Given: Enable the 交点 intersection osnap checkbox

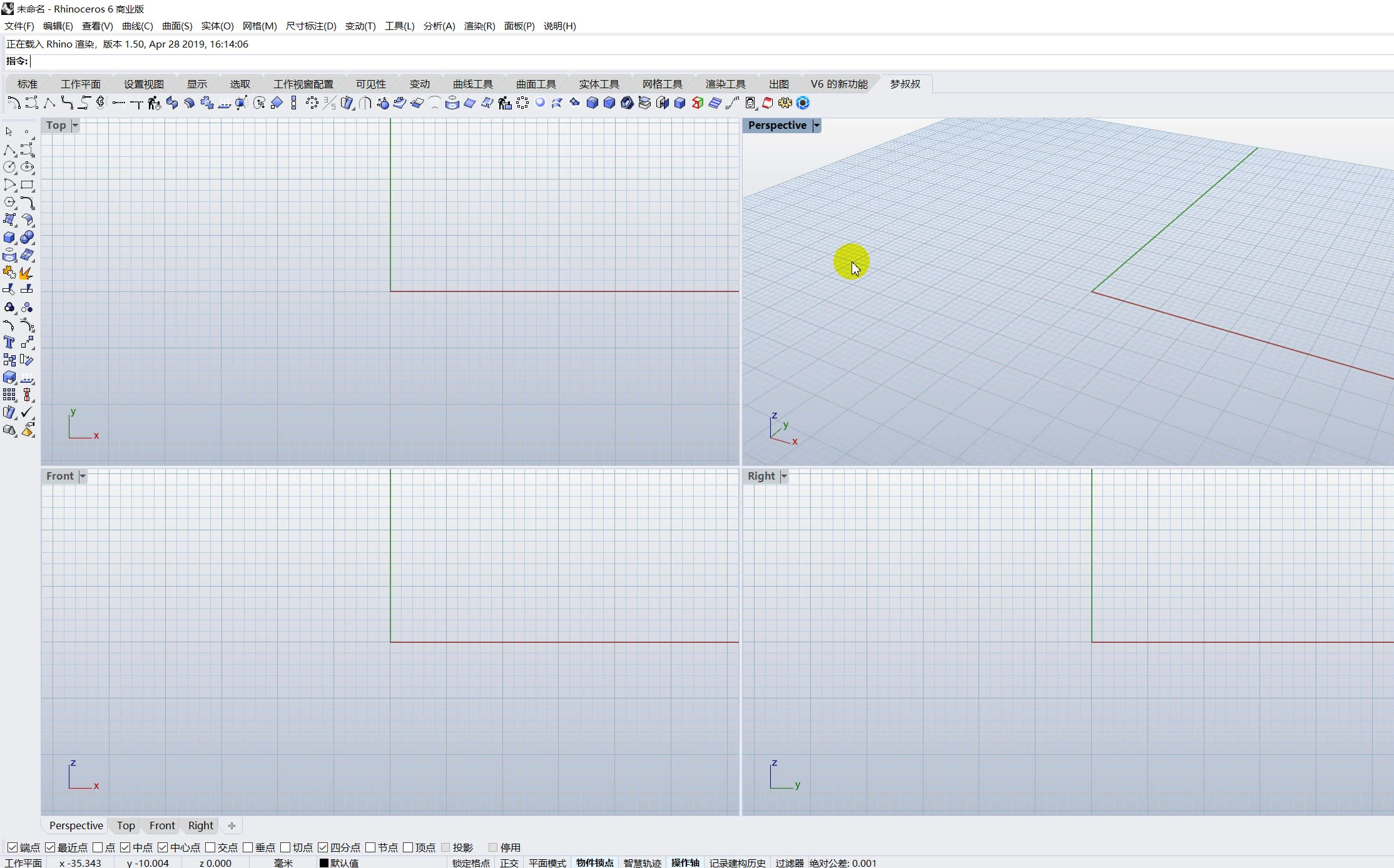Looking at the screenshot, I should (x=210, y=847).
